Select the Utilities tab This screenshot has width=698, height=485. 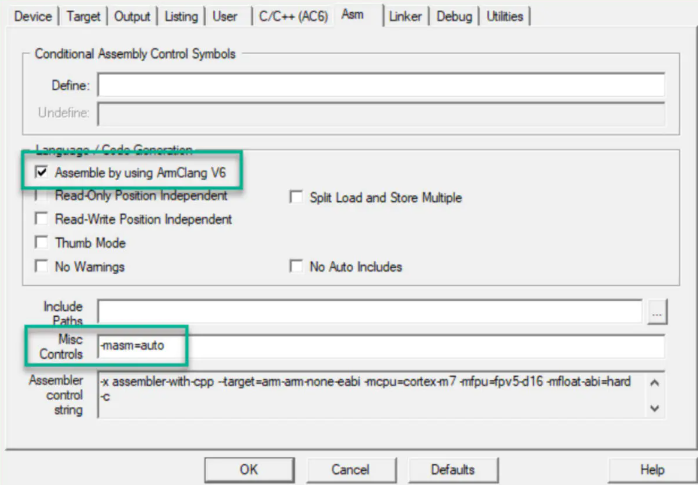pyautogui.click(x=505, y=16)
